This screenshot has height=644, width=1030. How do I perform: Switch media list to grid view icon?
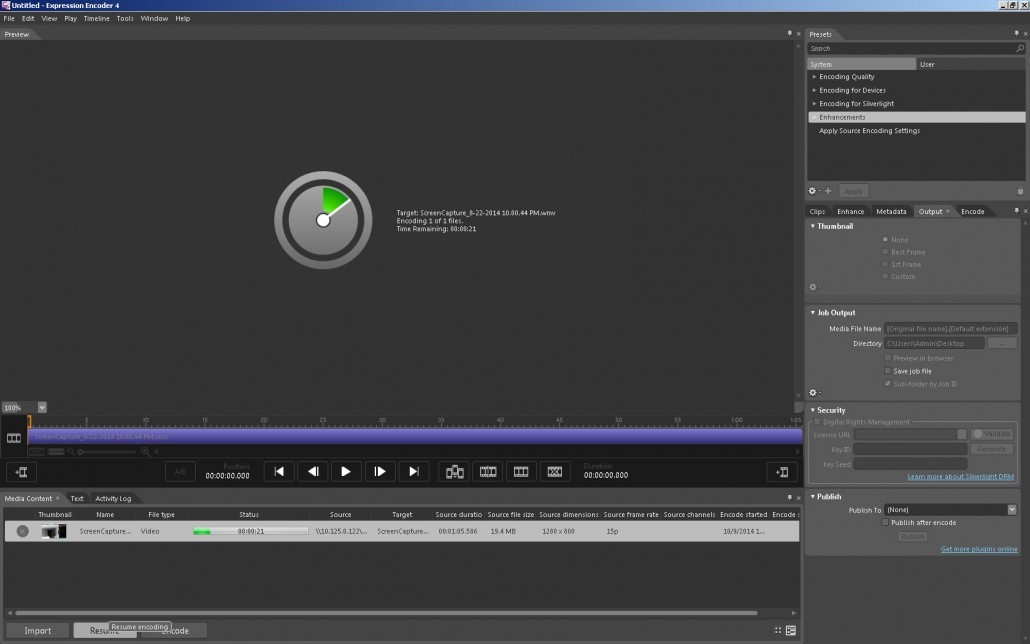pos(778,630)
